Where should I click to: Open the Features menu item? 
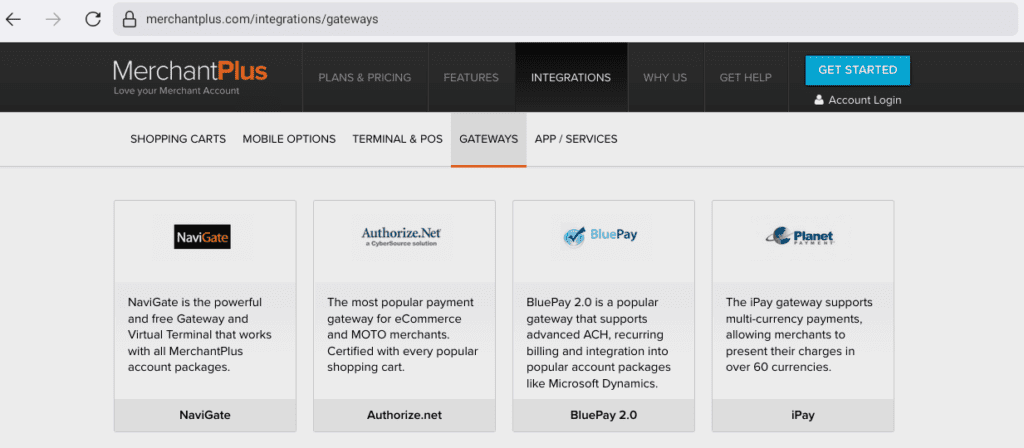pos(471,78)
